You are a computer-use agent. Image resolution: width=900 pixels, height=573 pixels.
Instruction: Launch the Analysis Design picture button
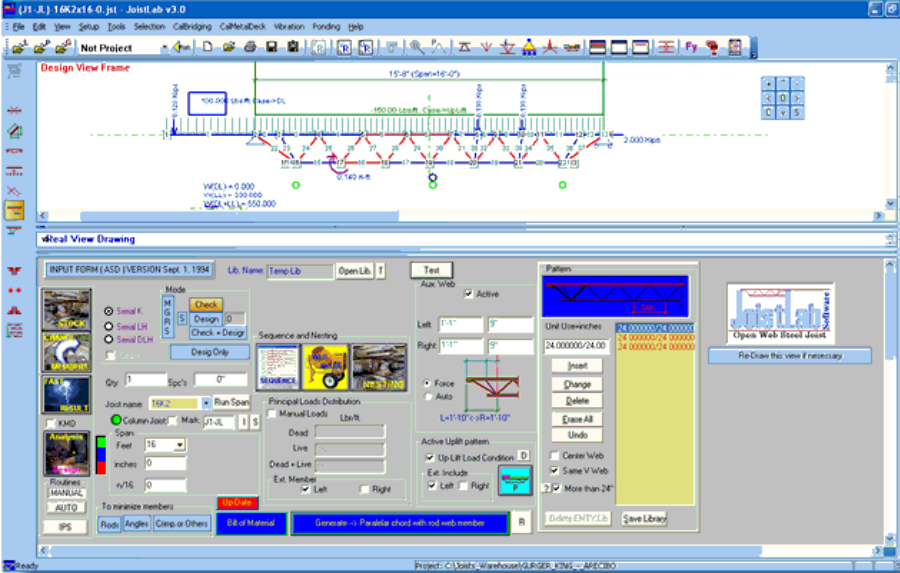67,454
